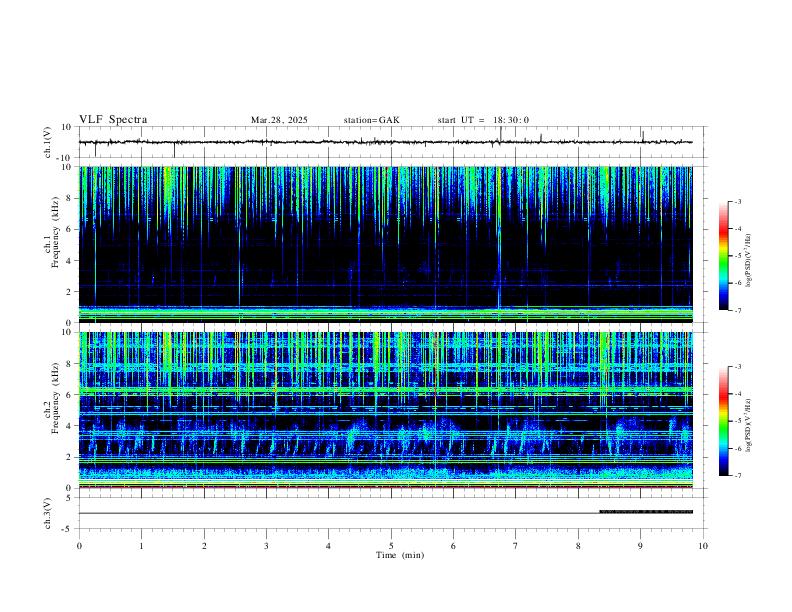This screenshot has height=612, width=792.
Task: Click the 'ch.1(V)' waveform axis label
Action: click(x=48, y=142)
